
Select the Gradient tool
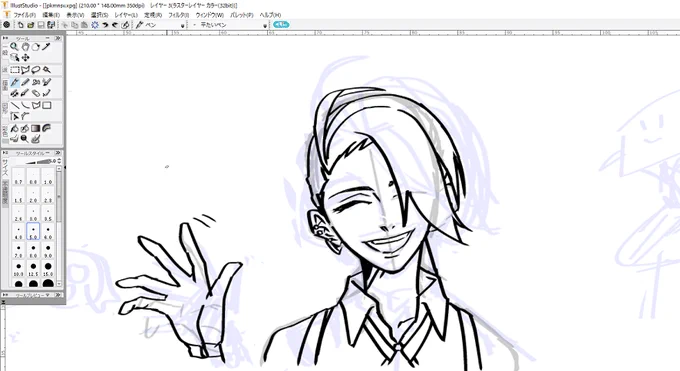tap(36, 128)
